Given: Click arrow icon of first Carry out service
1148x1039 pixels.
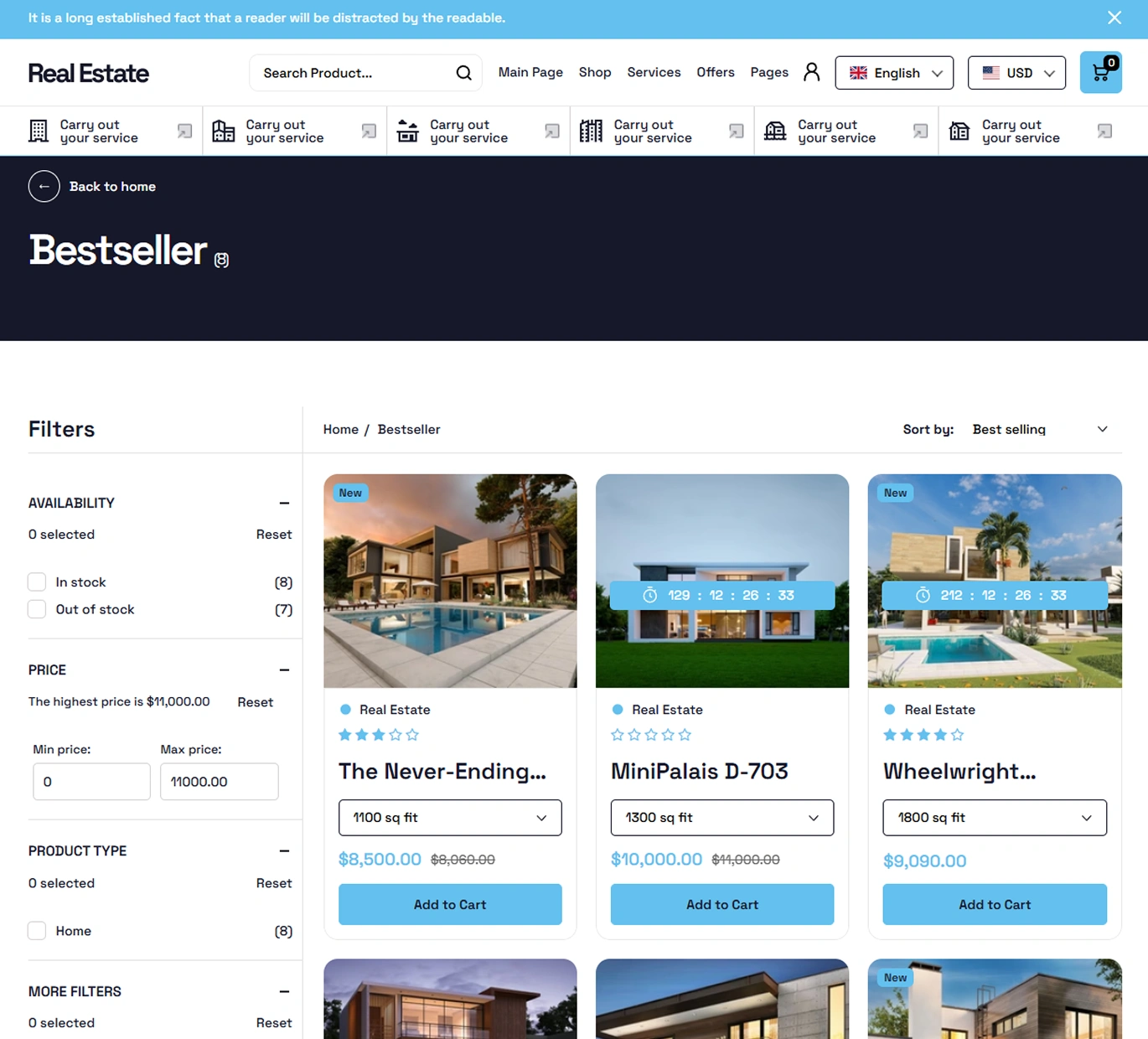Looking at the screenshot, I should click(x=184, y=131).
